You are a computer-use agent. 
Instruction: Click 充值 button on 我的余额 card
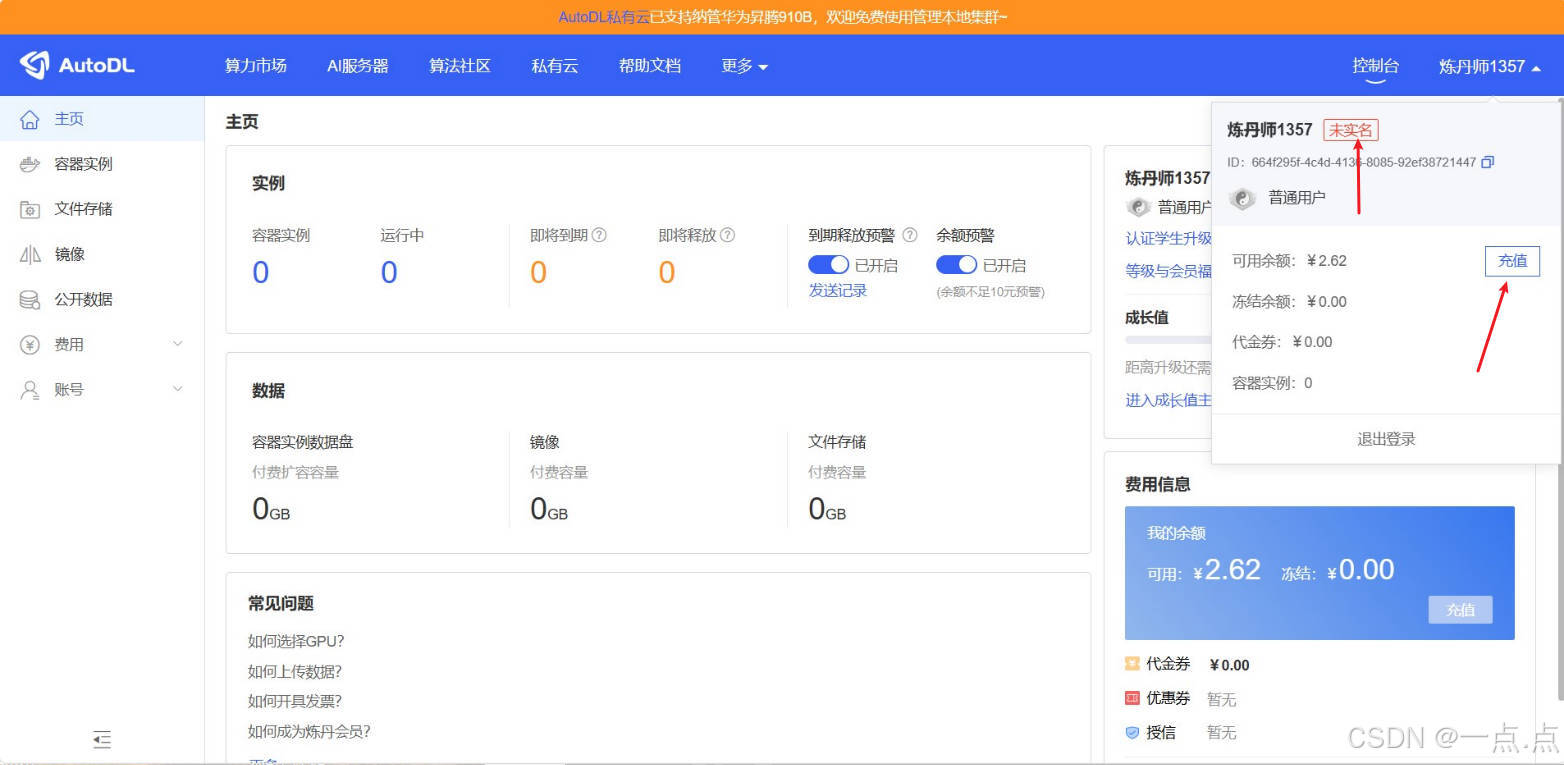(1460, 610)
